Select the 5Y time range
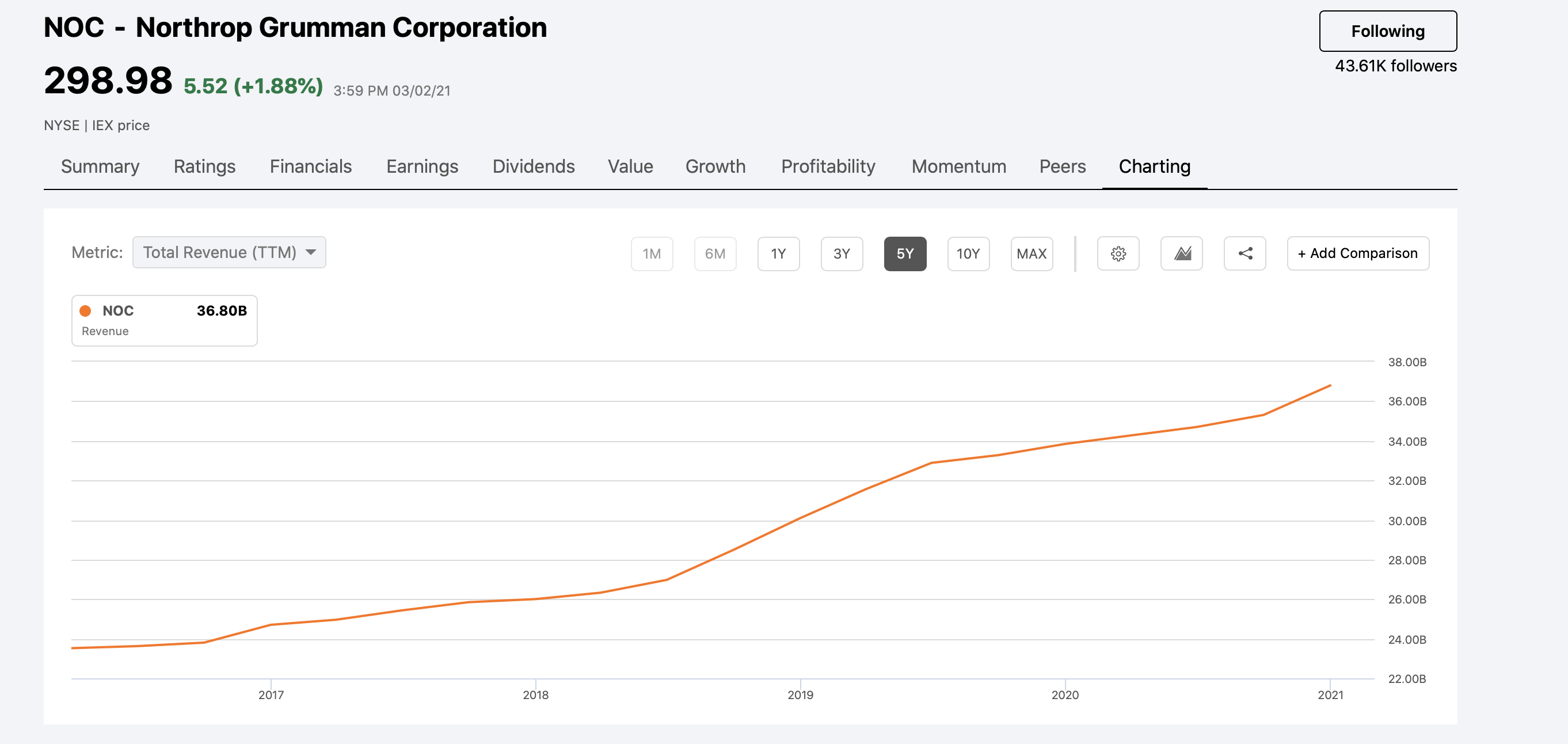The image size is (1568, 744). click(905, 253)
